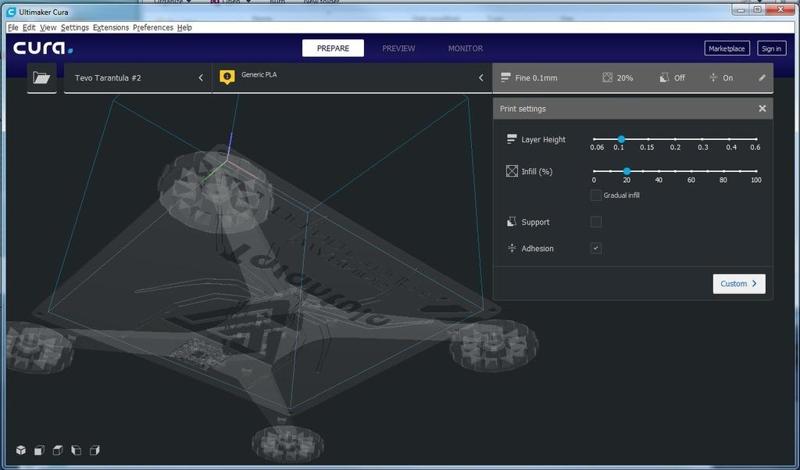Click the Adhesion icon in Print settings

tap(511, 248)
